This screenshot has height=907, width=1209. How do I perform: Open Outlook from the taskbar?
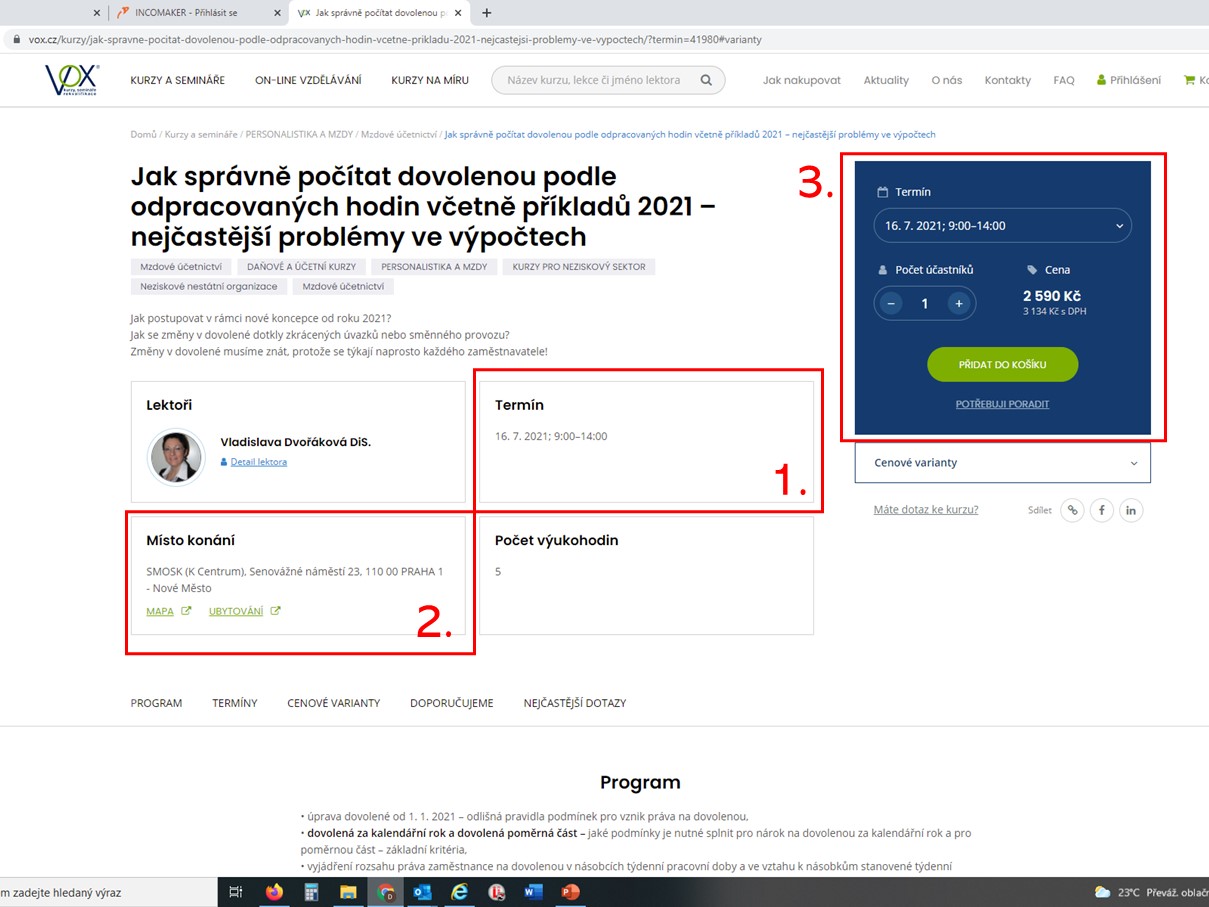point(422,892)
